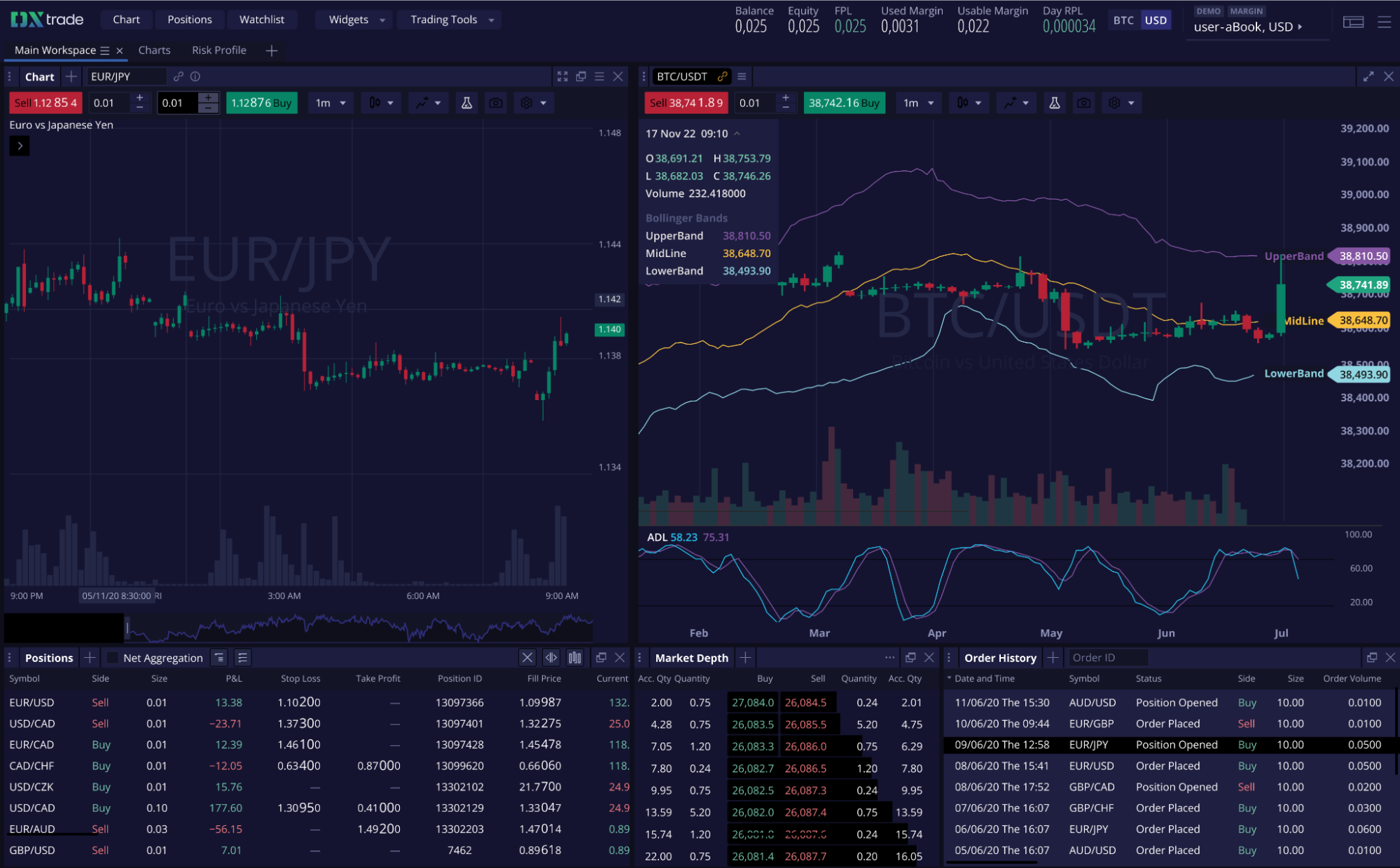Switch account currency to BTC
The image size is (1400, 868).
tap(1123, 20)
